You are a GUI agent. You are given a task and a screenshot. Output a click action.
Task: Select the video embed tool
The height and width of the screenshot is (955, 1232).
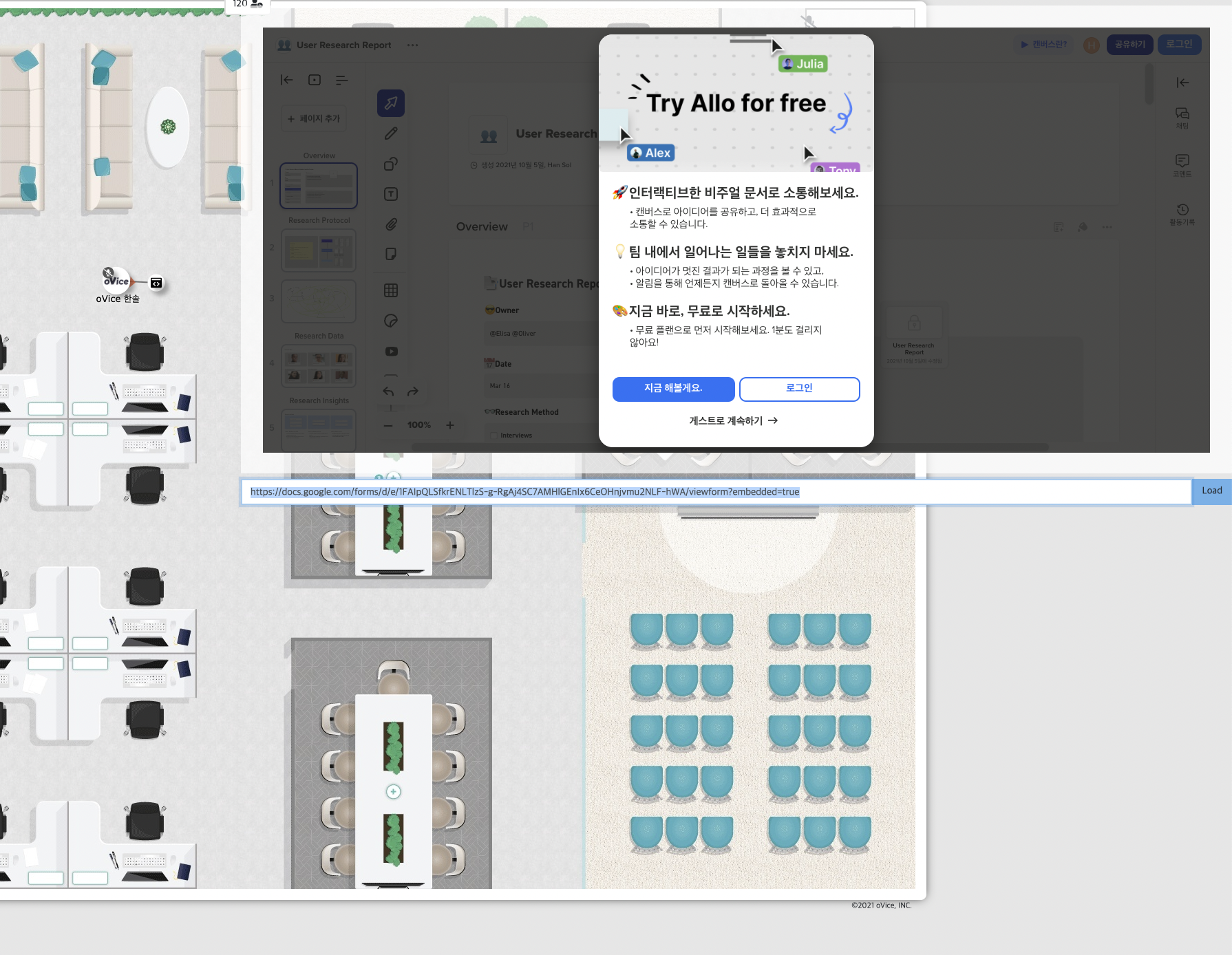(391, 351)
